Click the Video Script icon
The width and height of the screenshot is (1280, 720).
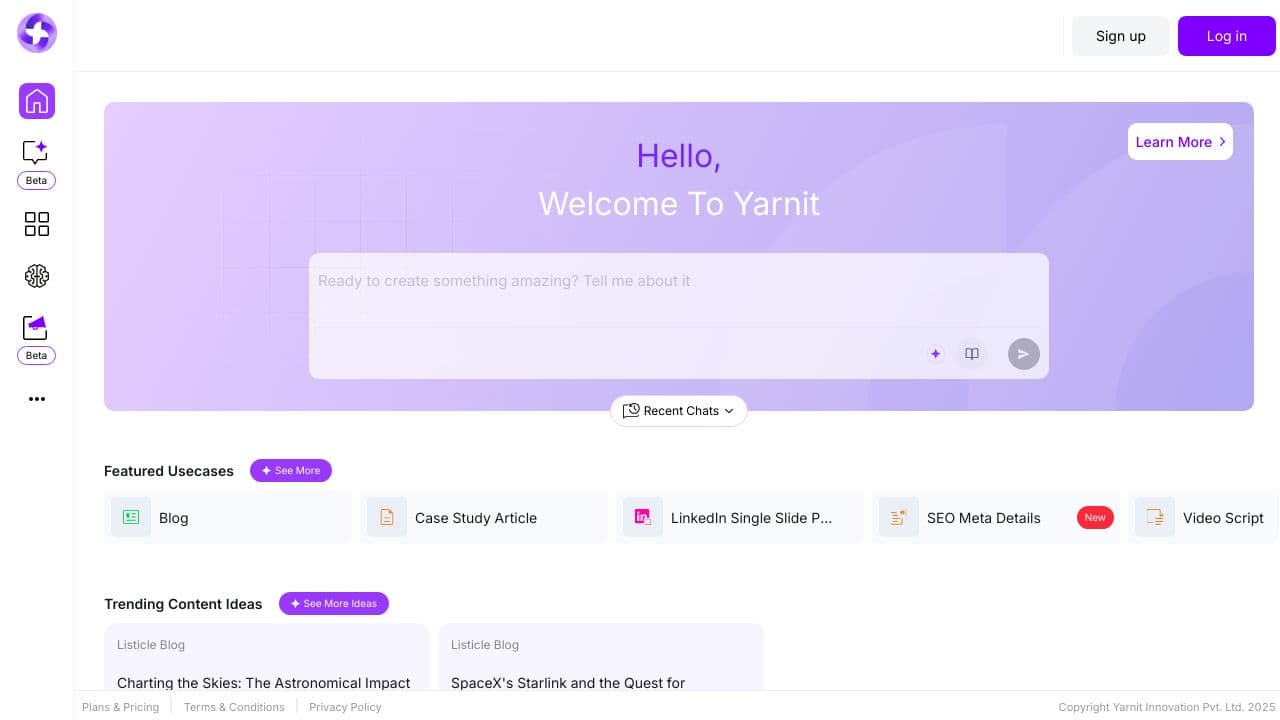(x=1155, y=517)
